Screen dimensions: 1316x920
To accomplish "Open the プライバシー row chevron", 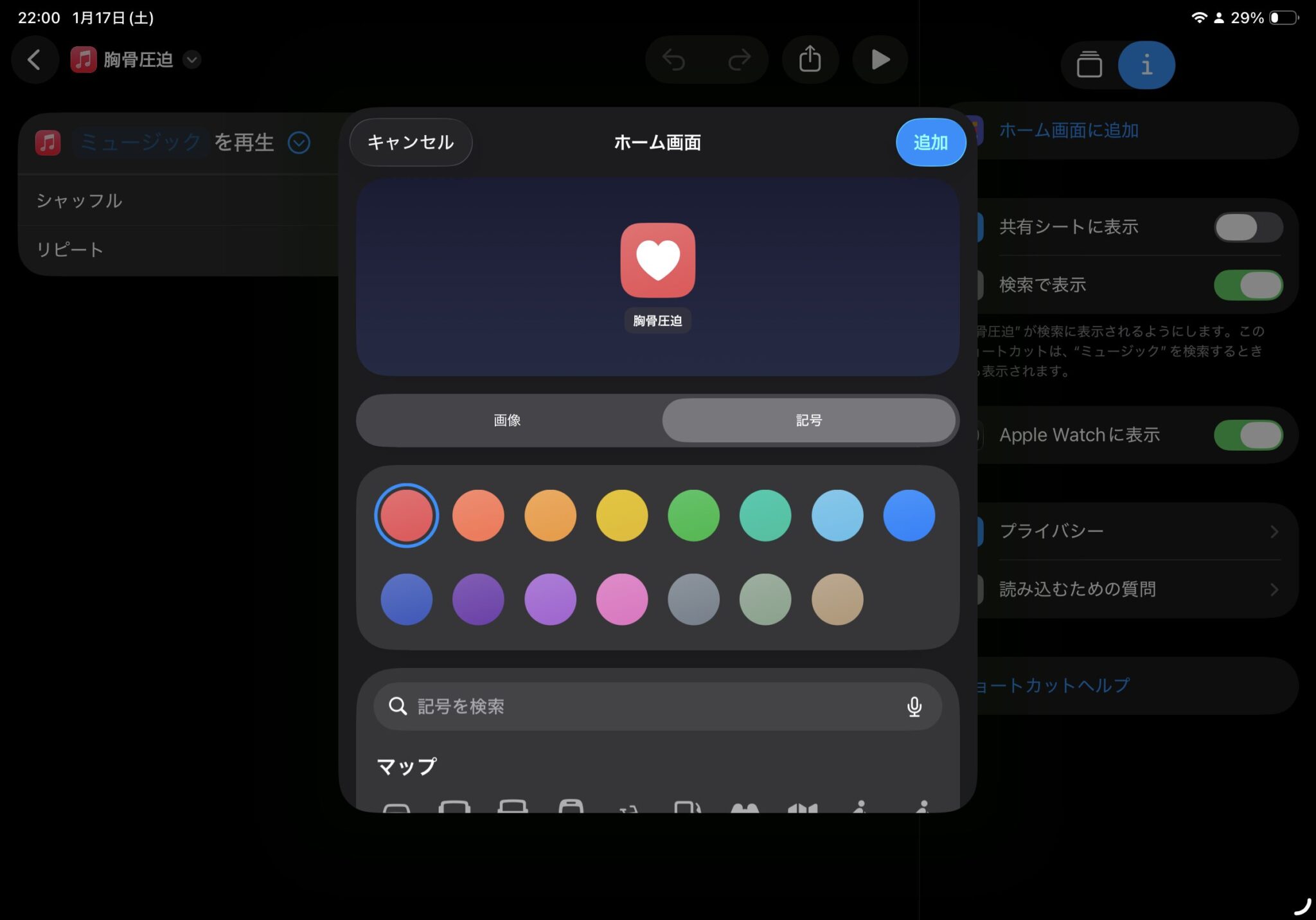I will (1274, 532).
